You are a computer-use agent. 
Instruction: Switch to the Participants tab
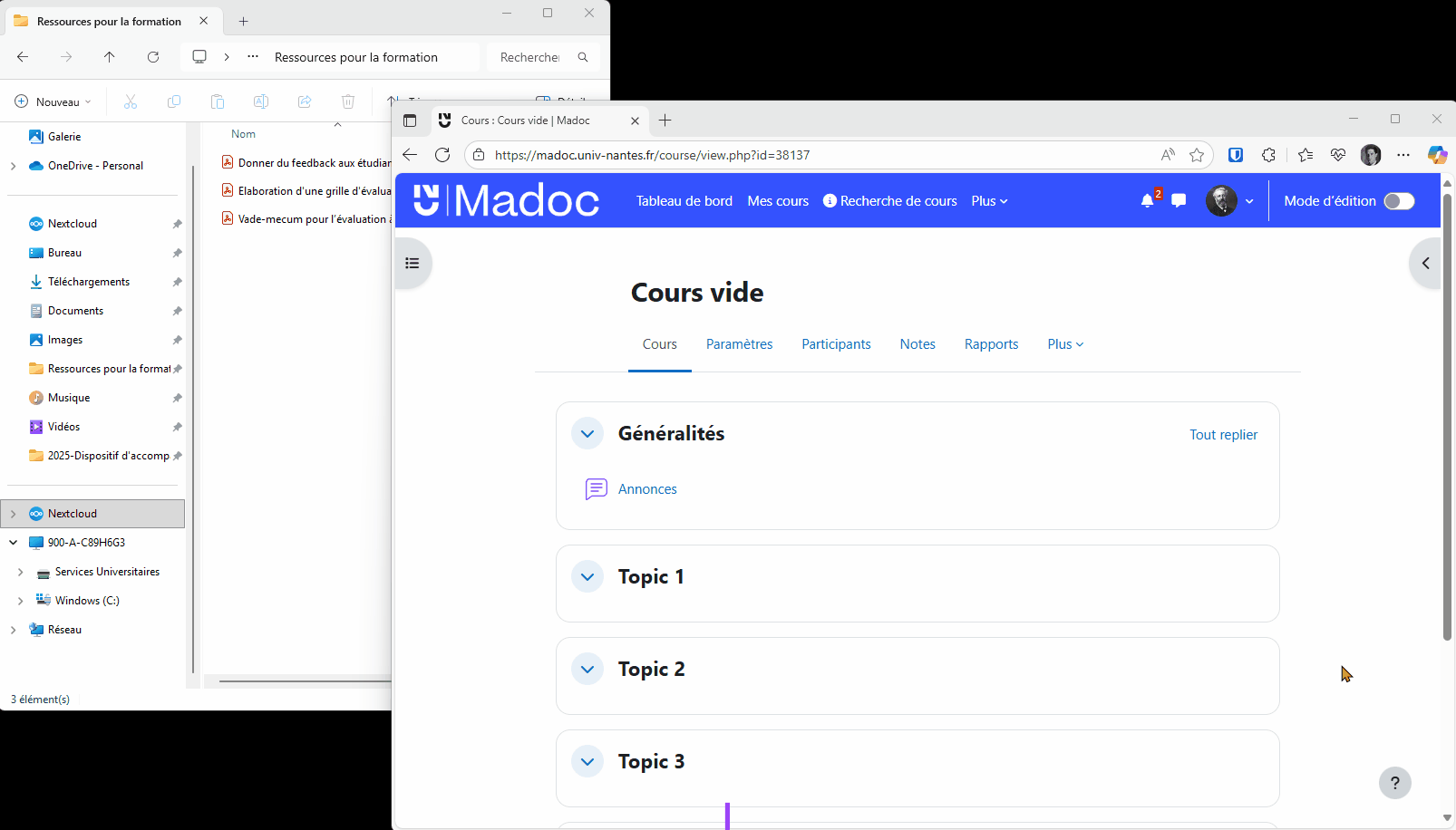836,344
